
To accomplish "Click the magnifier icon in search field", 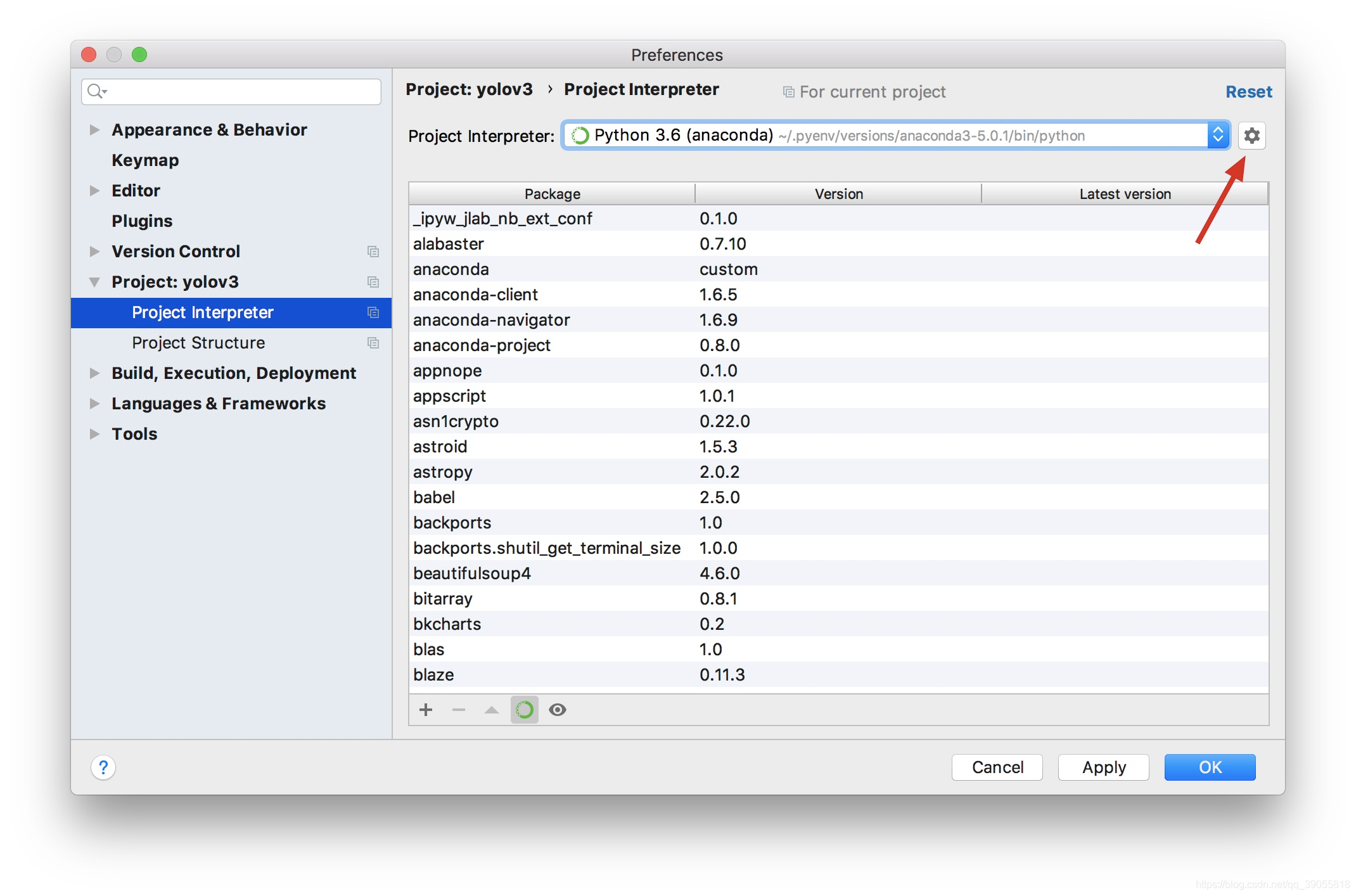I will [x=96, y=92].
